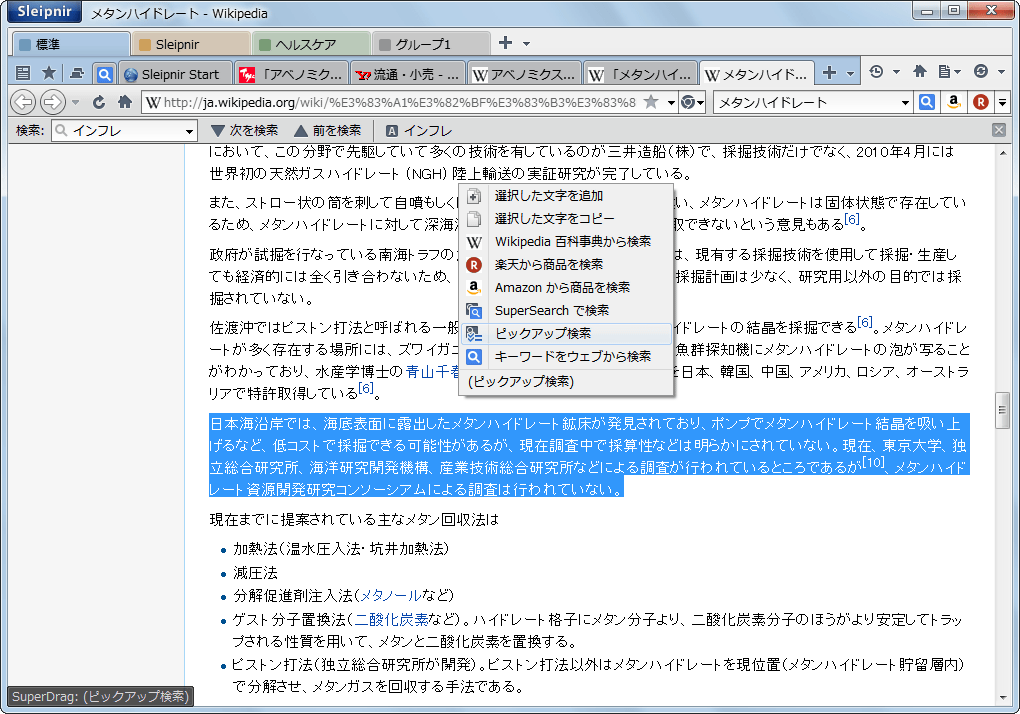
Task: Expand the sync icon dropdown arrow
Action: coord(1001,72)
